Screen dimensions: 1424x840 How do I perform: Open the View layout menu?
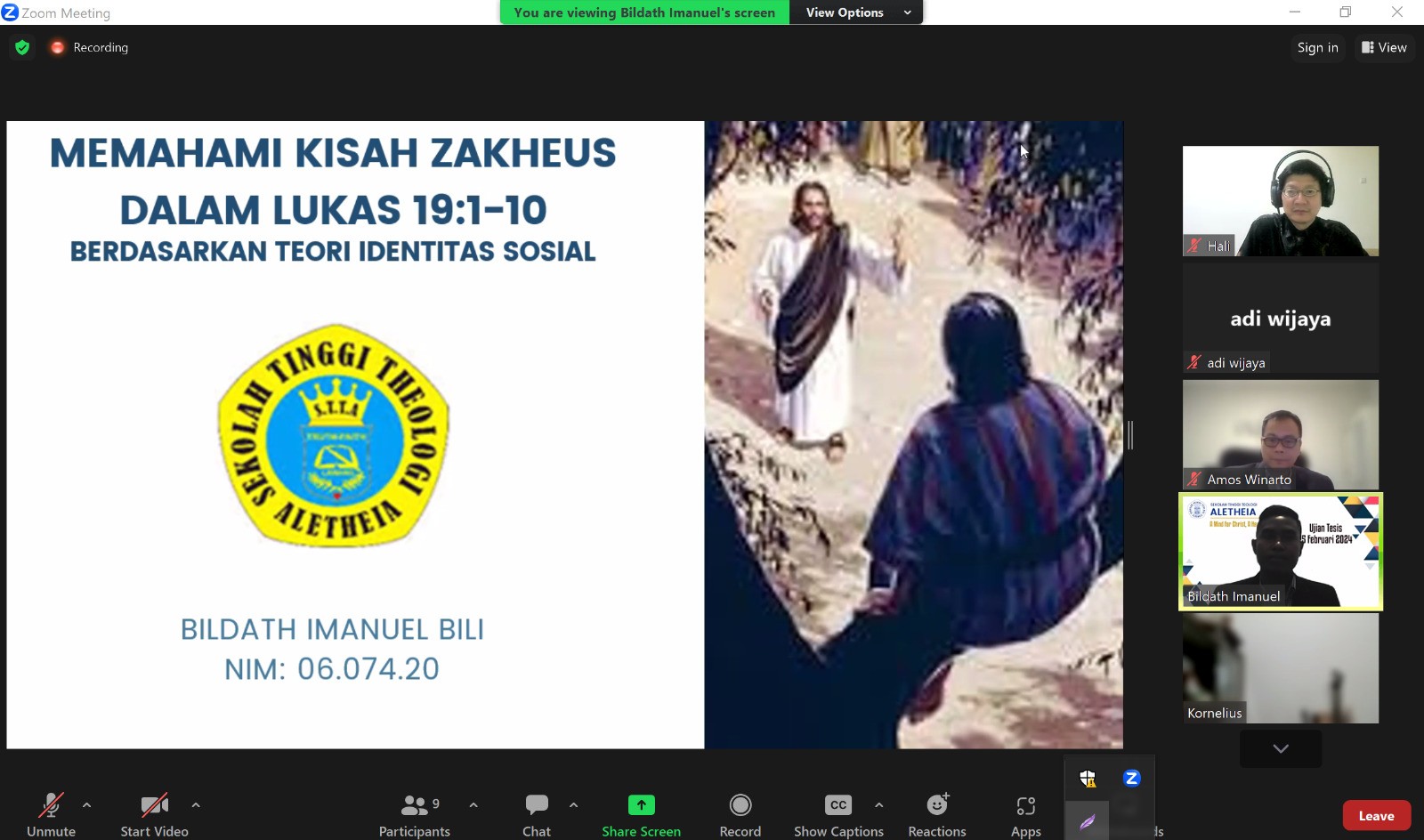tap(1384, 47)
